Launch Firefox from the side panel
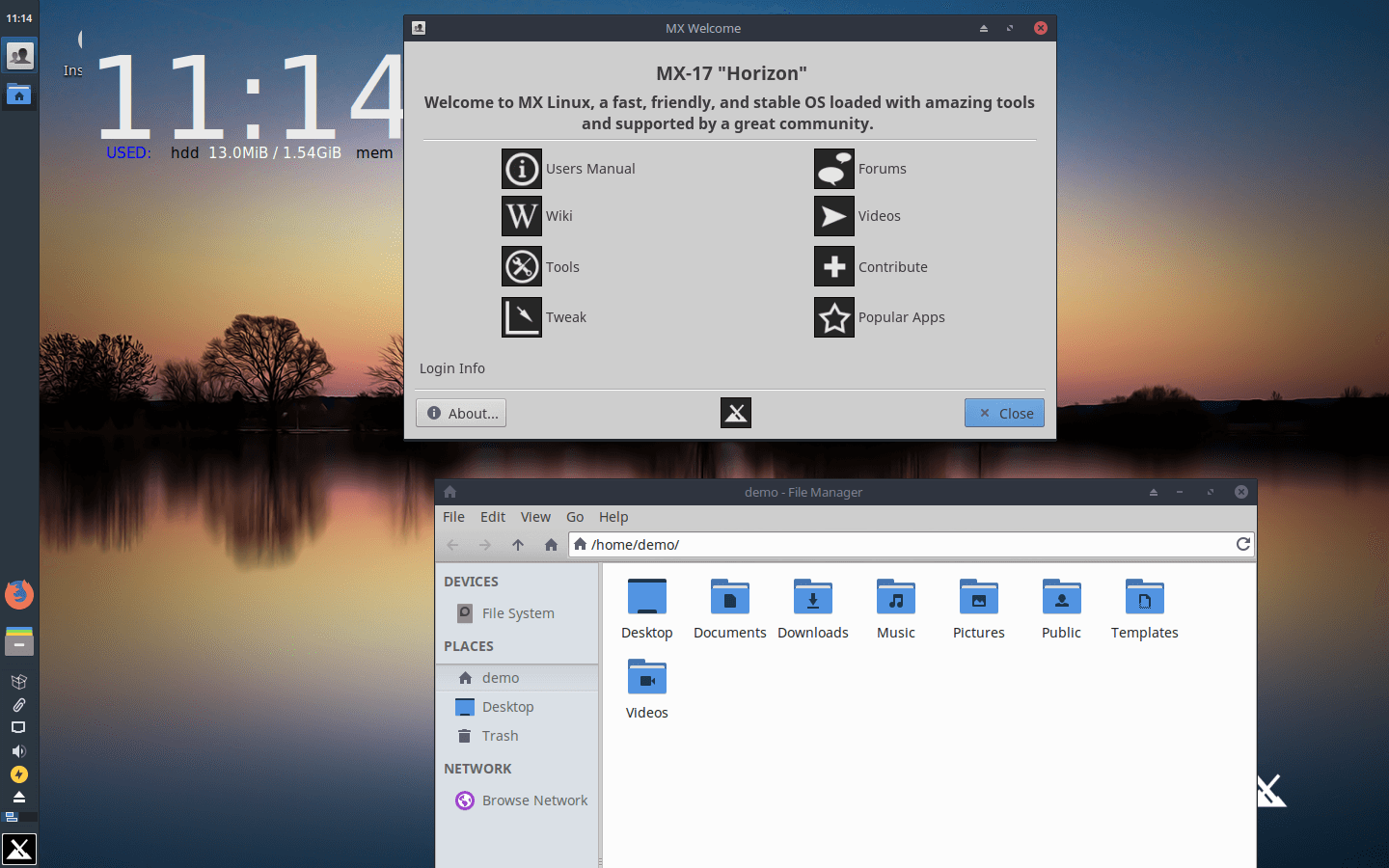Viewport: 1389px width, 868px height. click(19, 594)
